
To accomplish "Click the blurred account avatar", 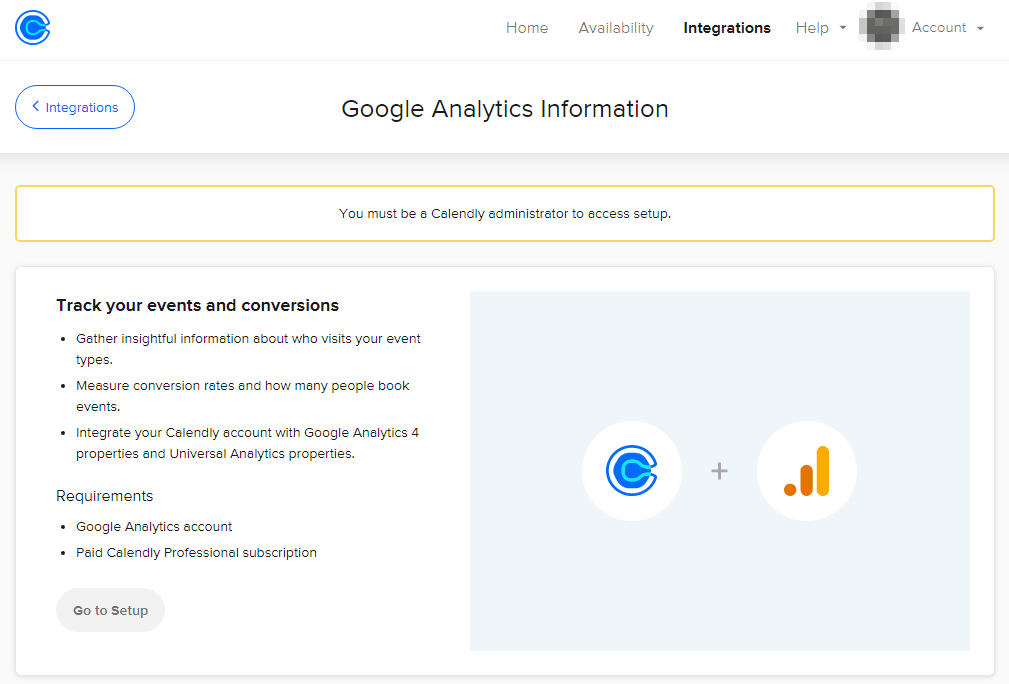I will pos(882,27).
